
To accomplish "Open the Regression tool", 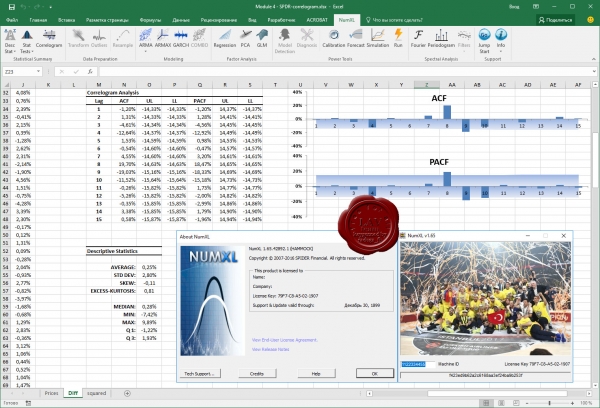I will 225,39.
